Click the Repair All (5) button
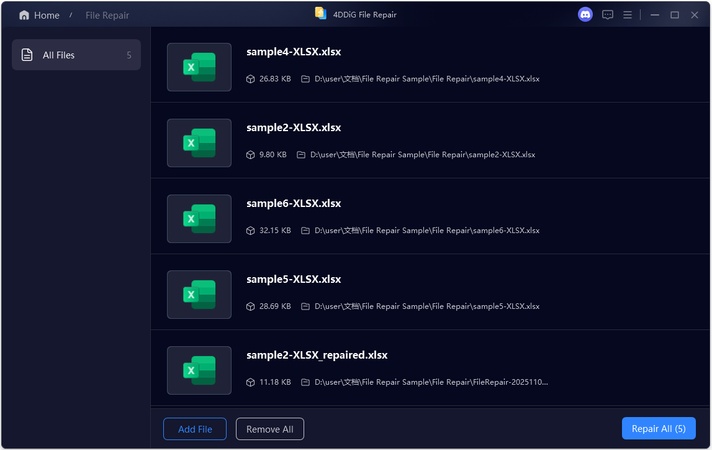 pyautogui.click(x=658, y=429)
